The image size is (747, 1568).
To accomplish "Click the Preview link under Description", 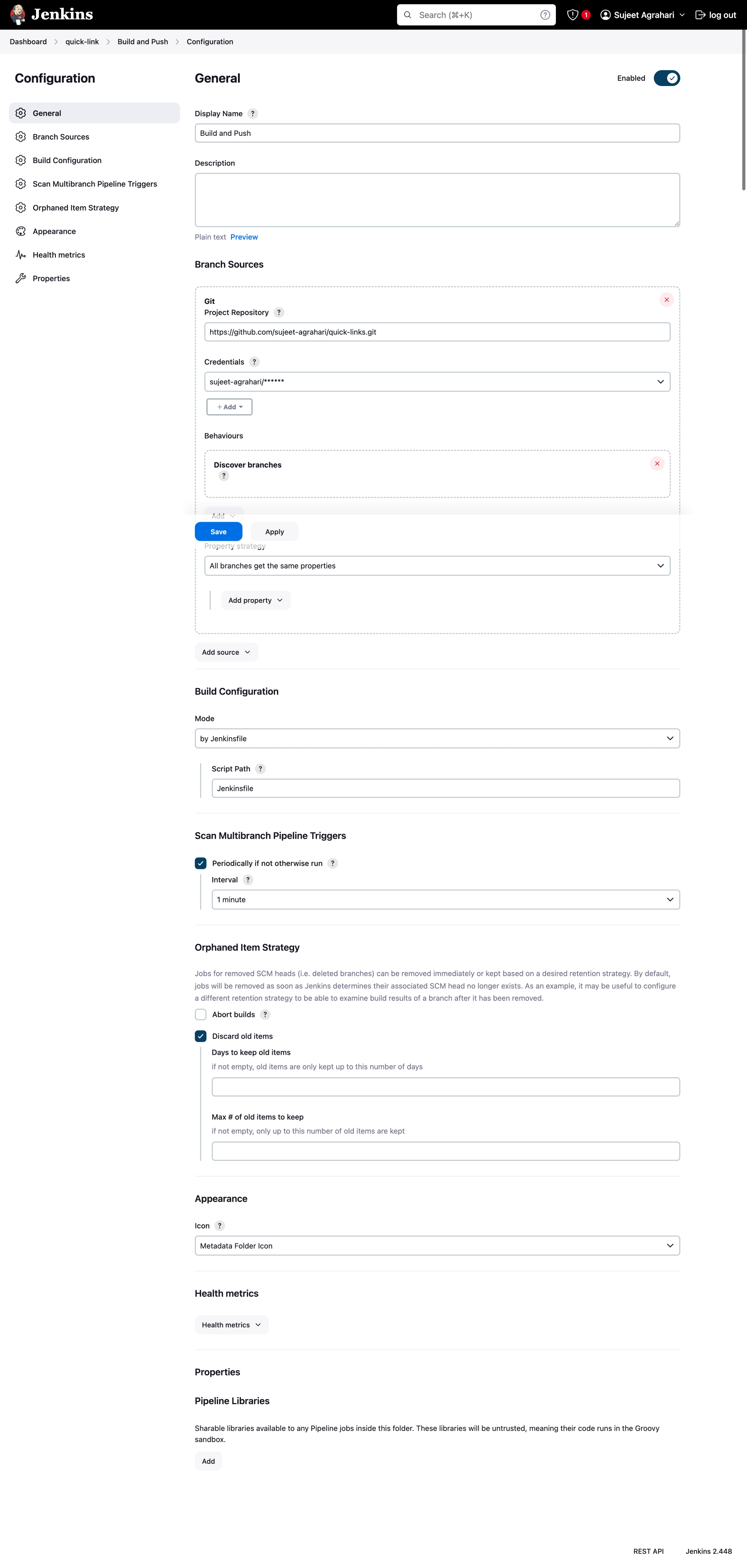I will click(243, 237).
